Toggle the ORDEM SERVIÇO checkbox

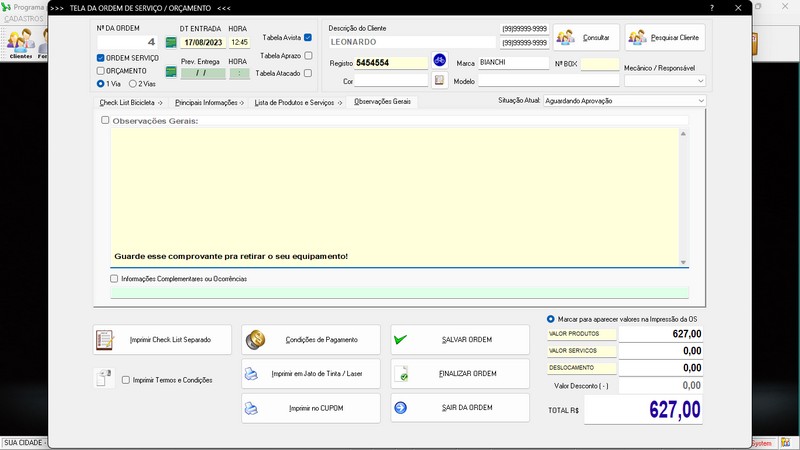101,58
